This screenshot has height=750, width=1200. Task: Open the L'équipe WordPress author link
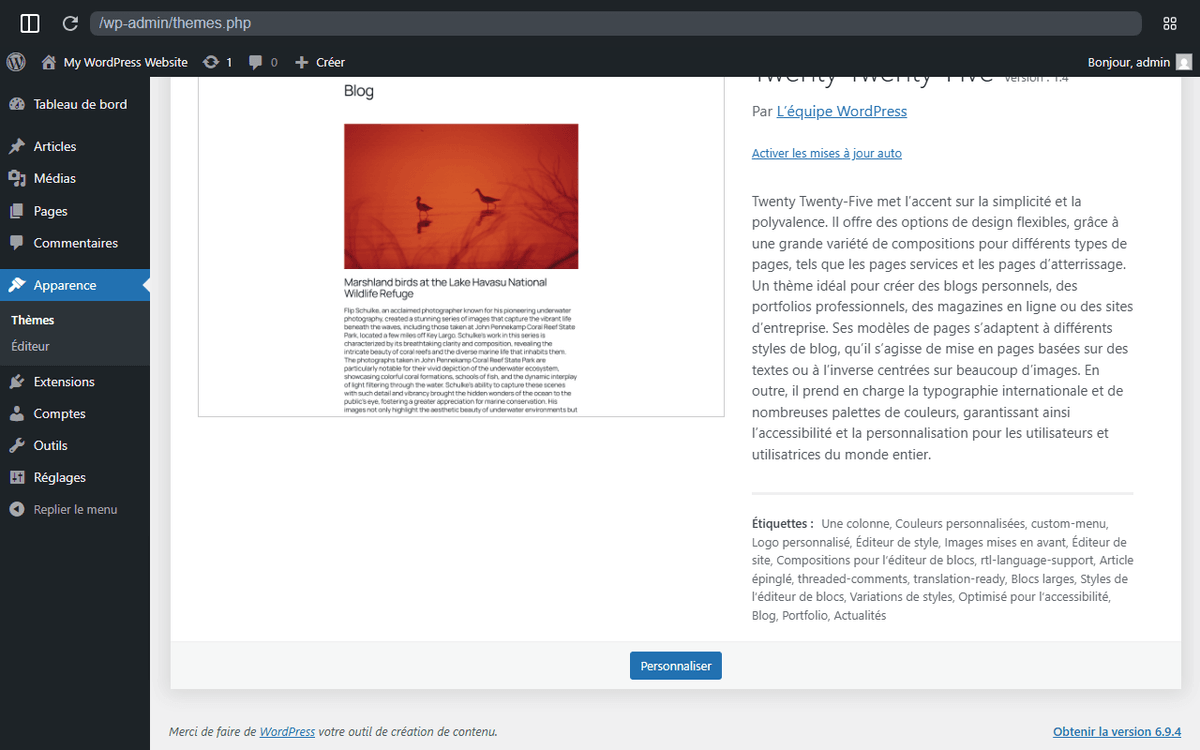click(x=841, y=111)
